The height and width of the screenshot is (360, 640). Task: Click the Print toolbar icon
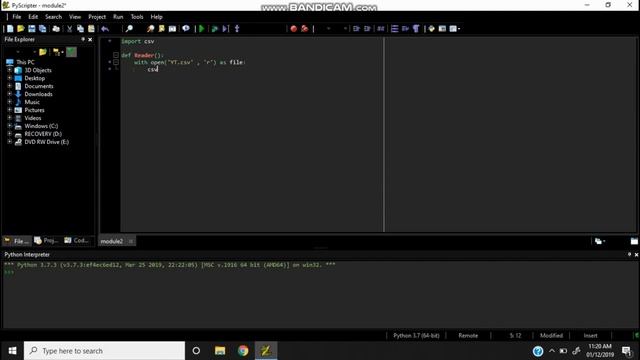[x=56, y=29]
